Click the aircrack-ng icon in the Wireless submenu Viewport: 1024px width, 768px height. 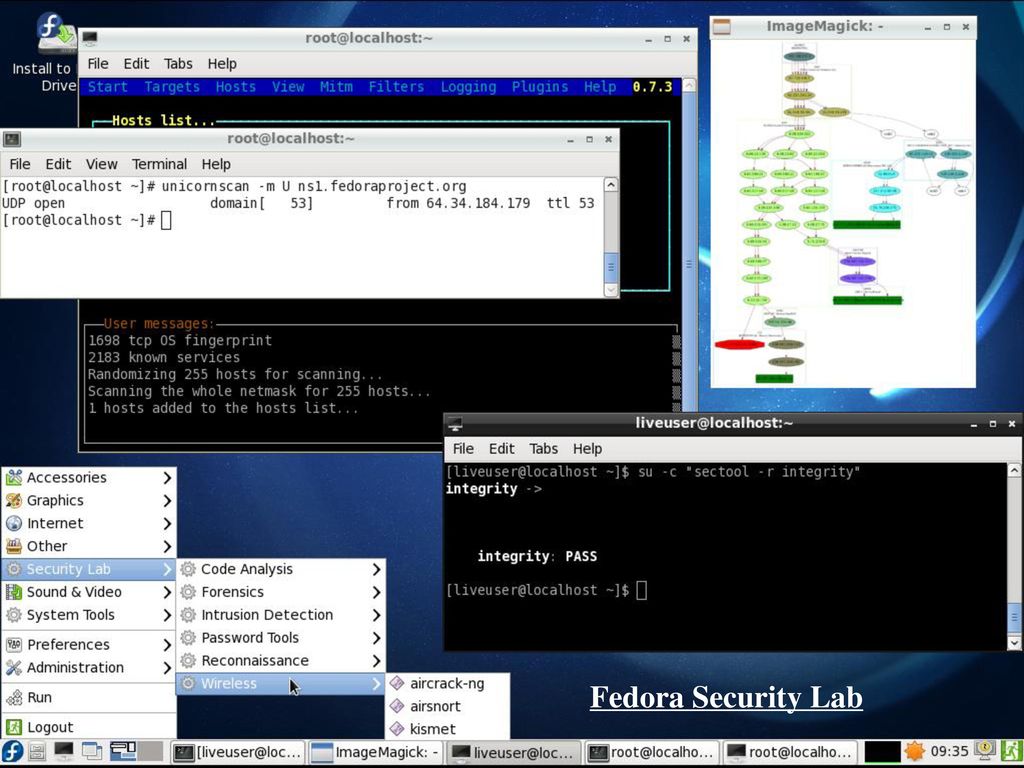[x=396, y=683]
